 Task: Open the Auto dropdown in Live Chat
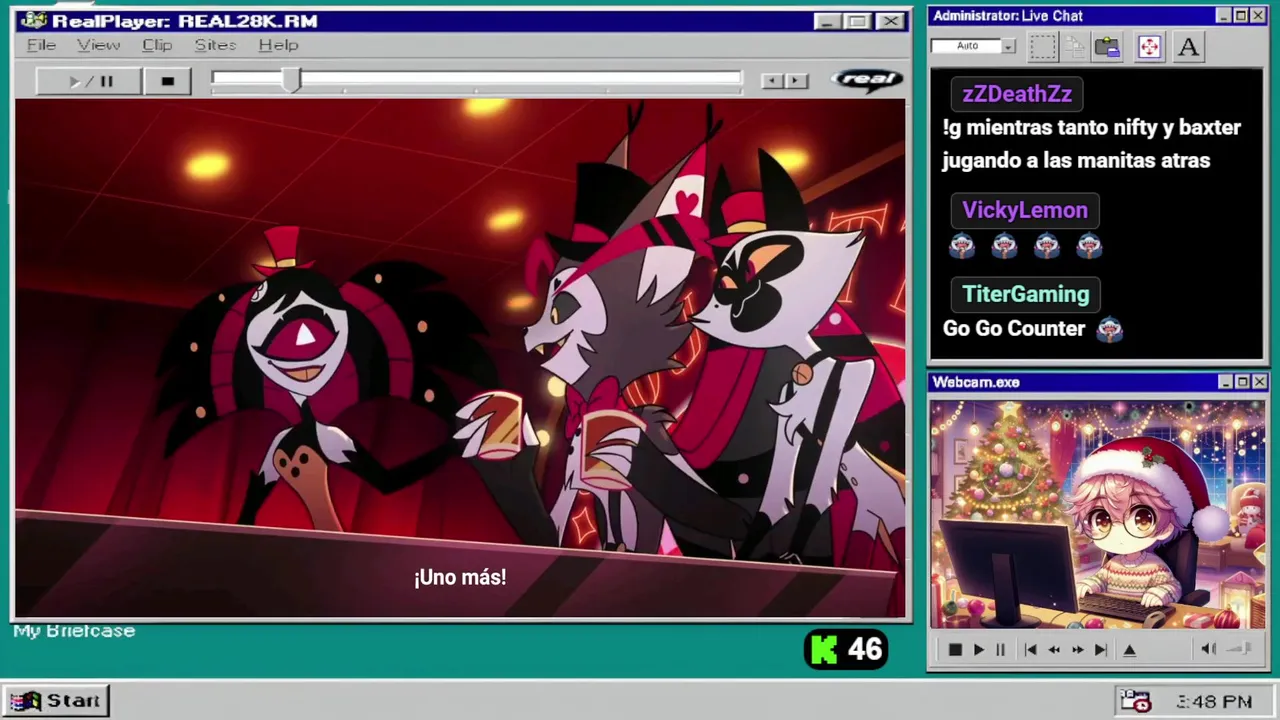coord(1008,46)
